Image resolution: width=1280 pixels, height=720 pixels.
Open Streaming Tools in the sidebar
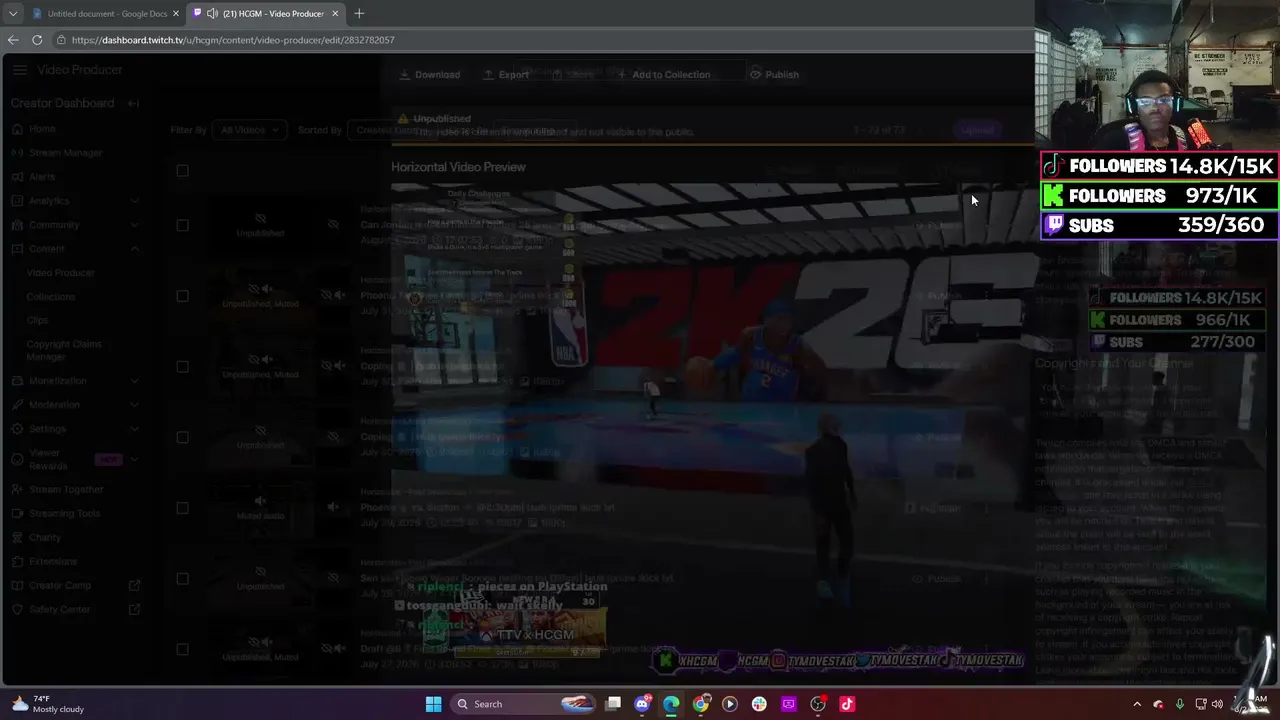click(x=64, y=514)
